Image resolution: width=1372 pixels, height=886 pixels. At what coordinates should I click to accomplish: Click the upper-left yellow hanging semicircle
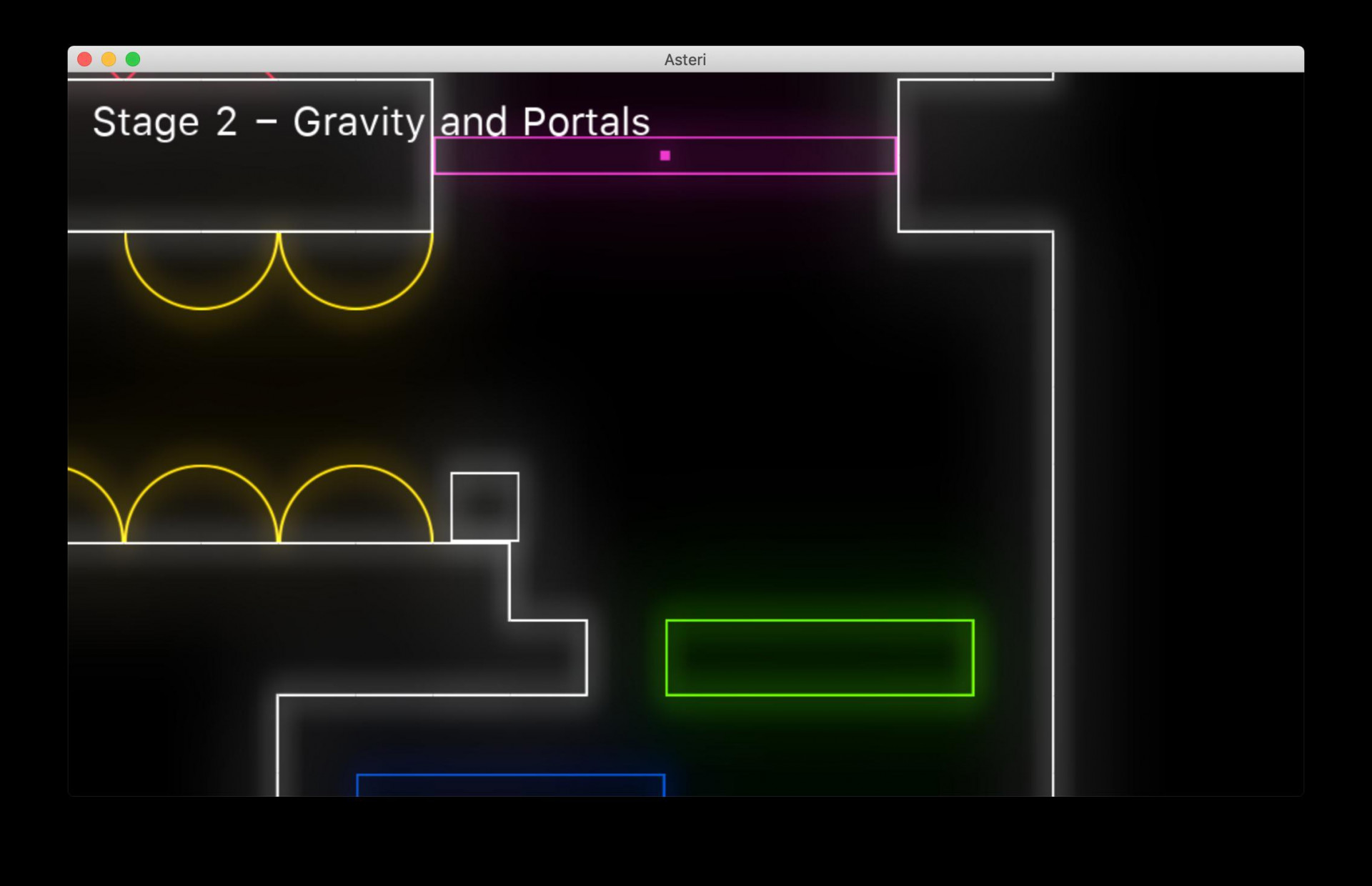click(202, 270)
